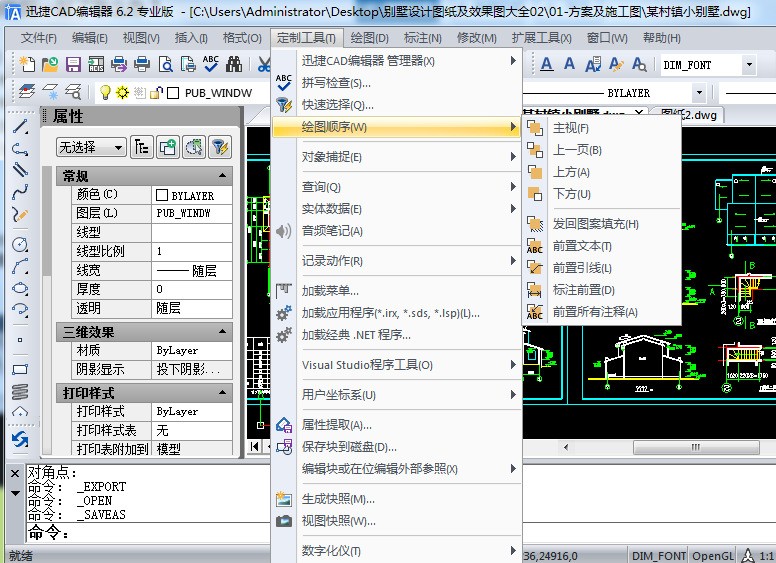
Task: Click the underlined A text style icon
Action: point(546,64)
